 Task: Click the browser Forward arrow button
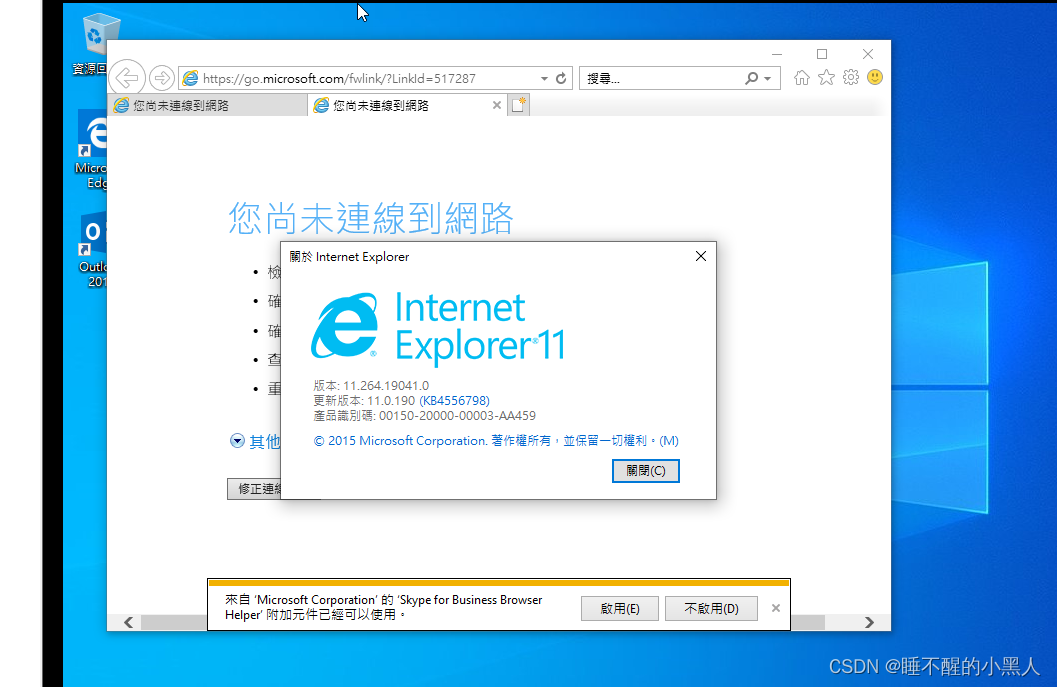162,78
